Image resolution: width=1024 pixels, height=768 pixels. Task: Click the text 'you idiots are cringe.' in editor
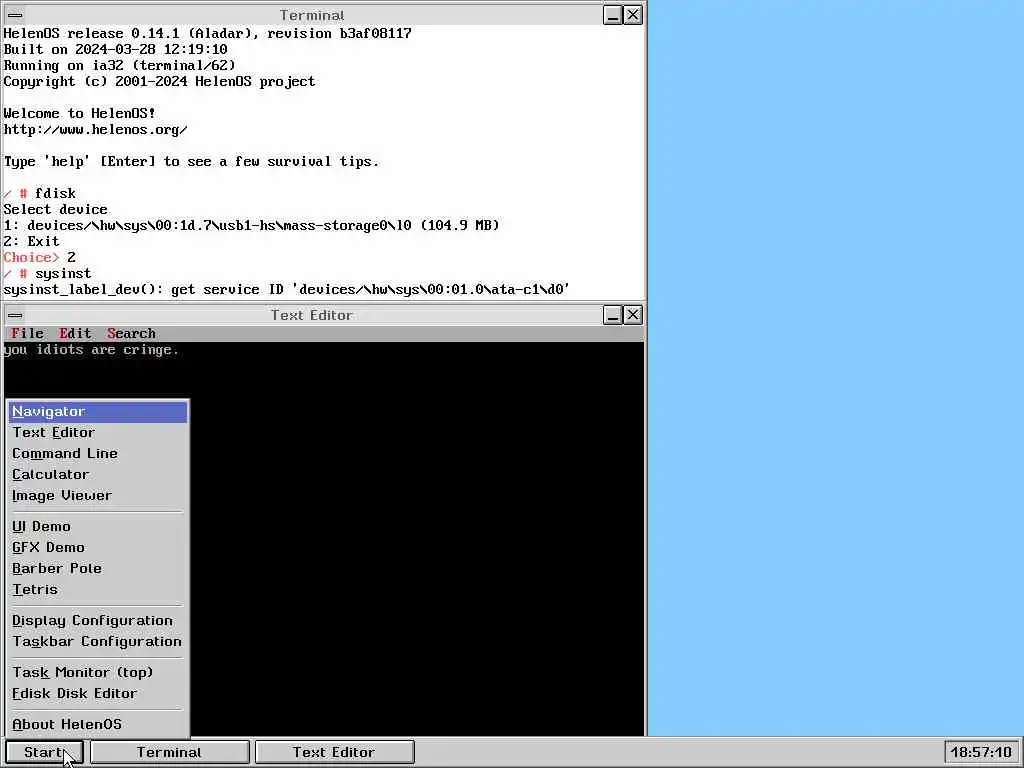pyautogui.click(x=91, y=350)
